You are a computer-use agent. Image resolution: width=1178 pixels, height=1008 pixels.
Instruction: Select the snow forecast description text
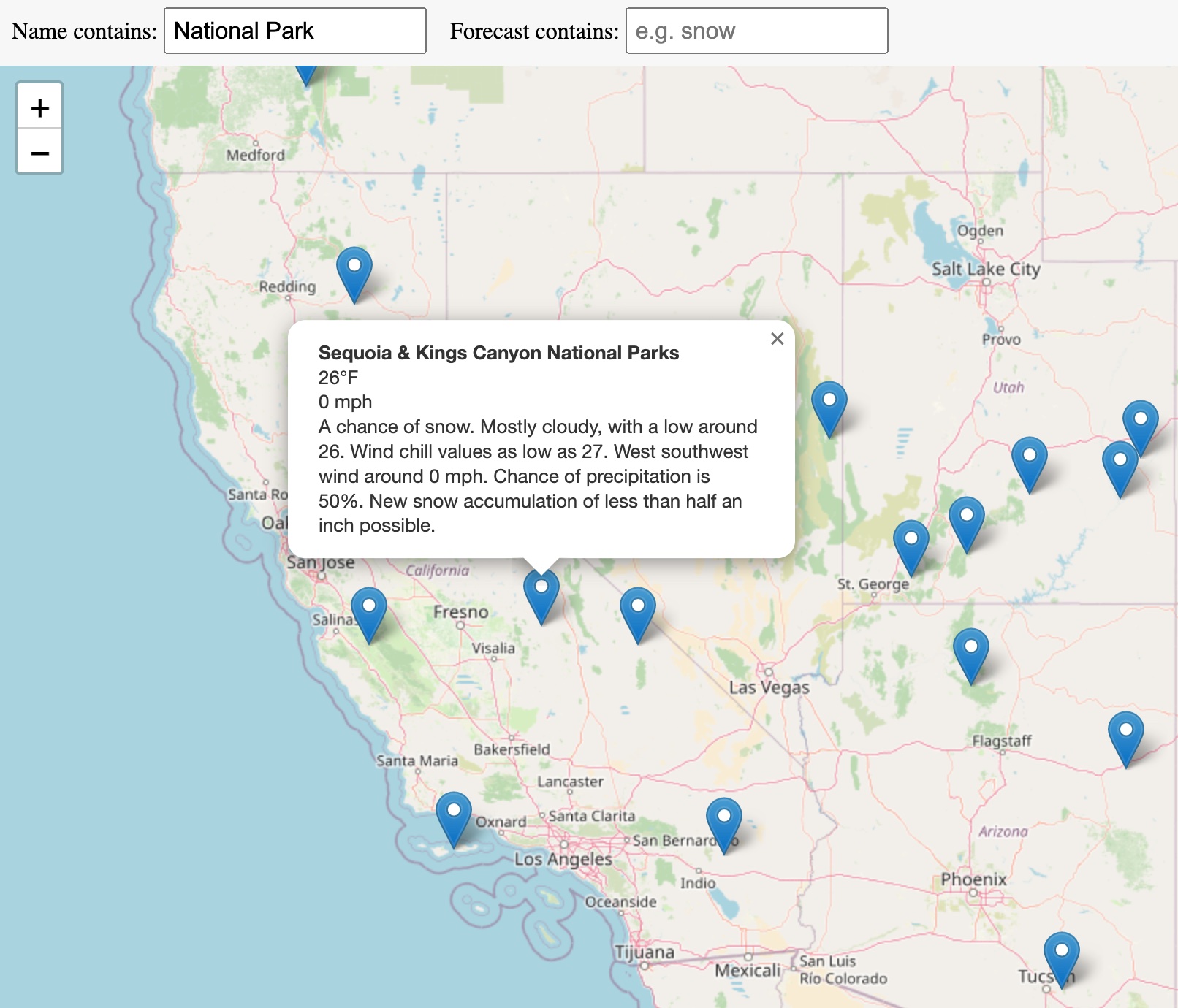[538, 476]
